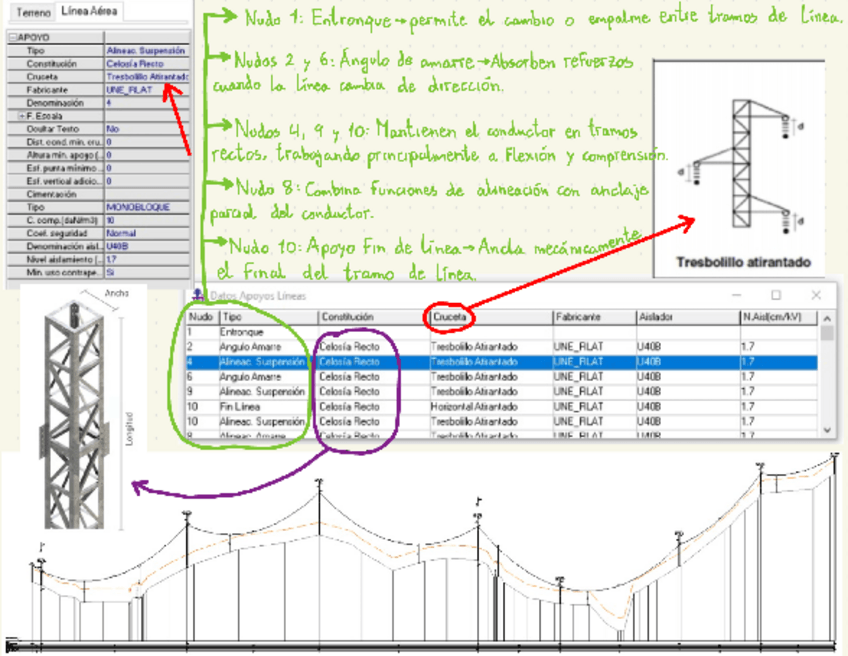This screenshot has width=848, height=656.
Task: Click the Tresbolillo atirantado diagram image
Action: pos(739,169)
